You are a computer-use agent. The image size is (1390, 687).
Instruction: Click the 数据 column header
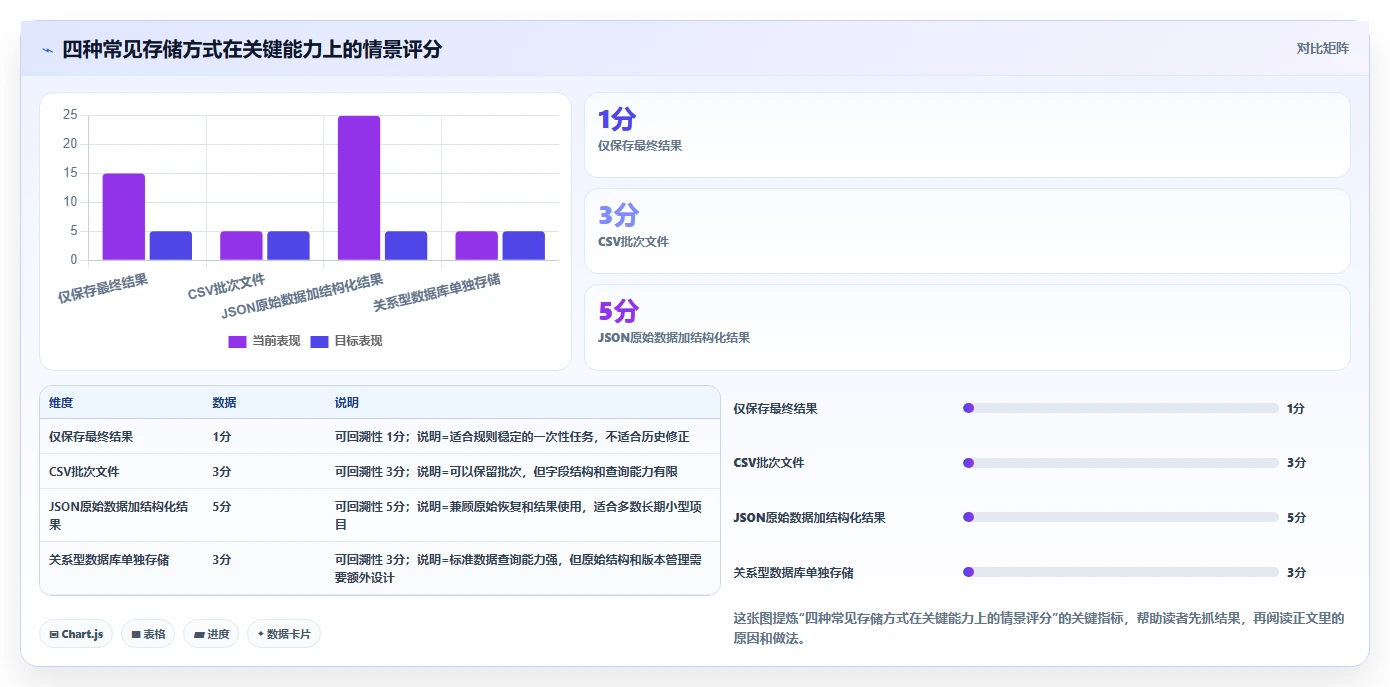[x=224, y=403]
